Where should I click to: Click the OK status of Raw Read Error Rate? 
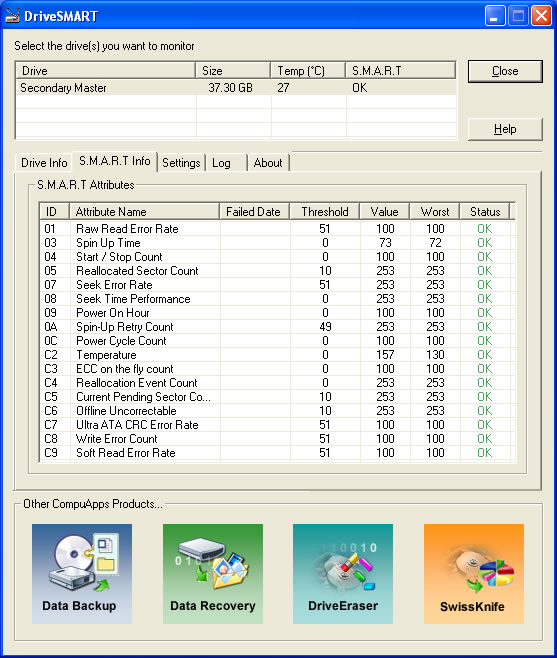coord(484,229)
